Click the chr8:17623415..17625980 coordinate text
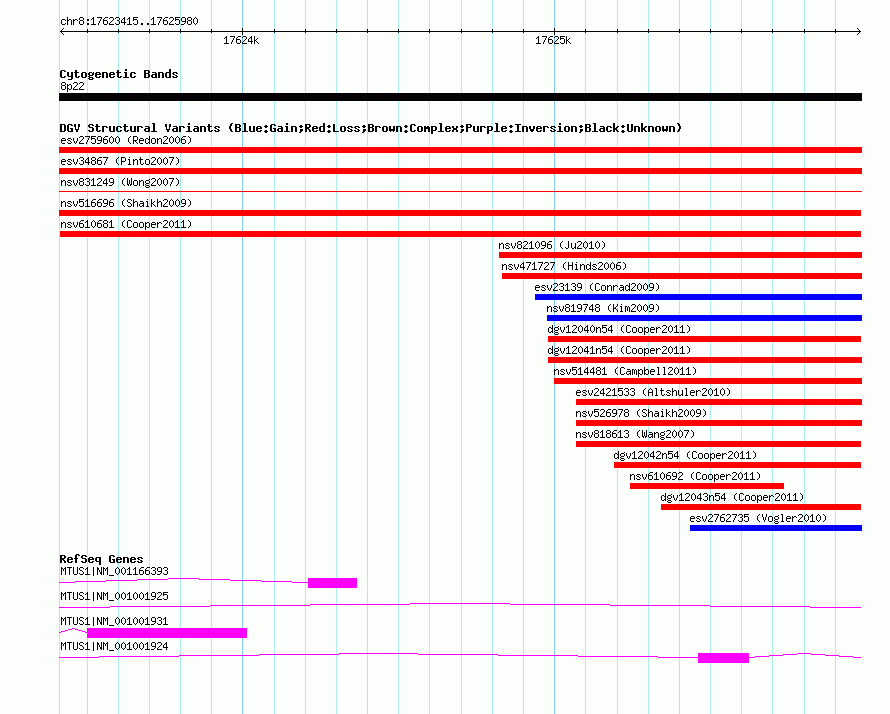This screenshot has height=714, width=890. pyautogui.click(x=129, y=22)
